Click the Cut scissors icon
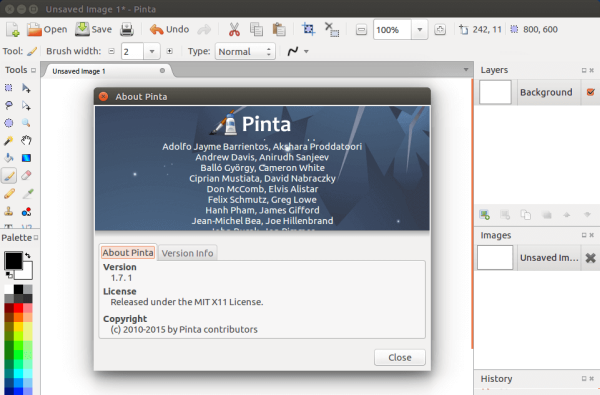 [x=234, y=29]
